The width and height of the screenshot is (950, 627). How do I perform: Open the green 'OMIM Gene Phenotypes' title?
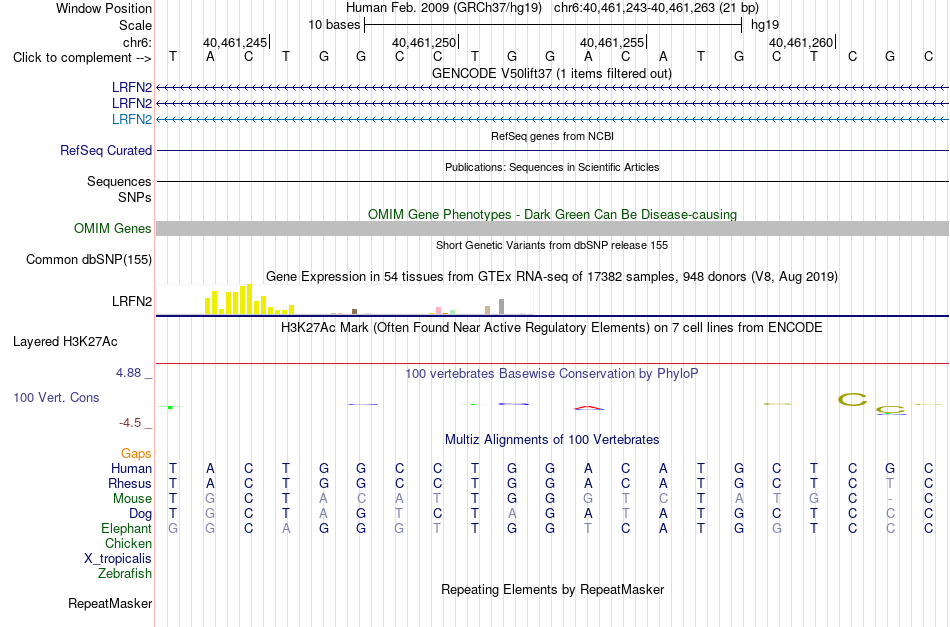pos(552,214)
